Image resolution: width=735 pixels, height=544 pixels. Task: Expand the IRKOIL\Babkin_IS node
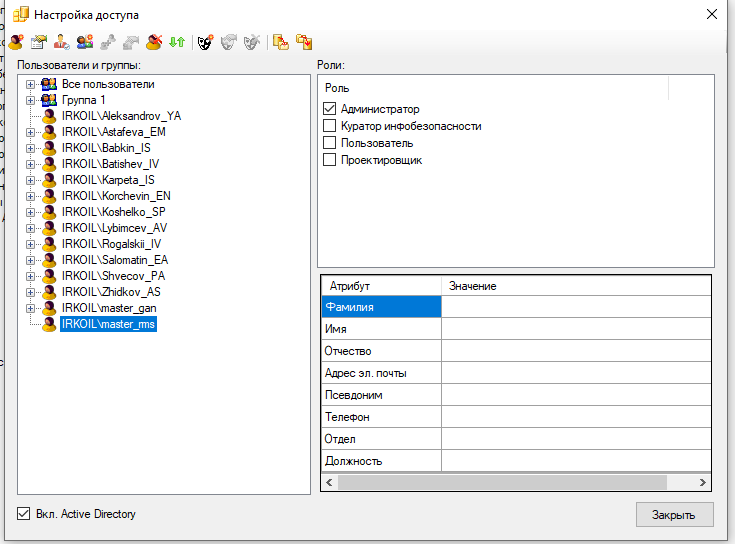click(30, 148)
